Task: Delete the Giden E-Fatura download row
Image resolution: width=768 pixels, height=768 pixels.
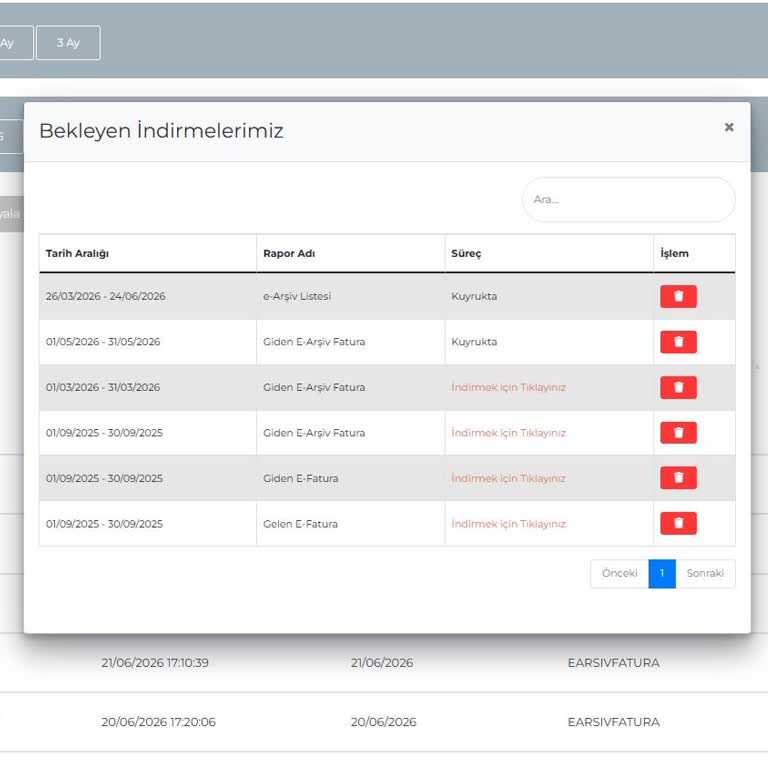Action: click(678, 478)
